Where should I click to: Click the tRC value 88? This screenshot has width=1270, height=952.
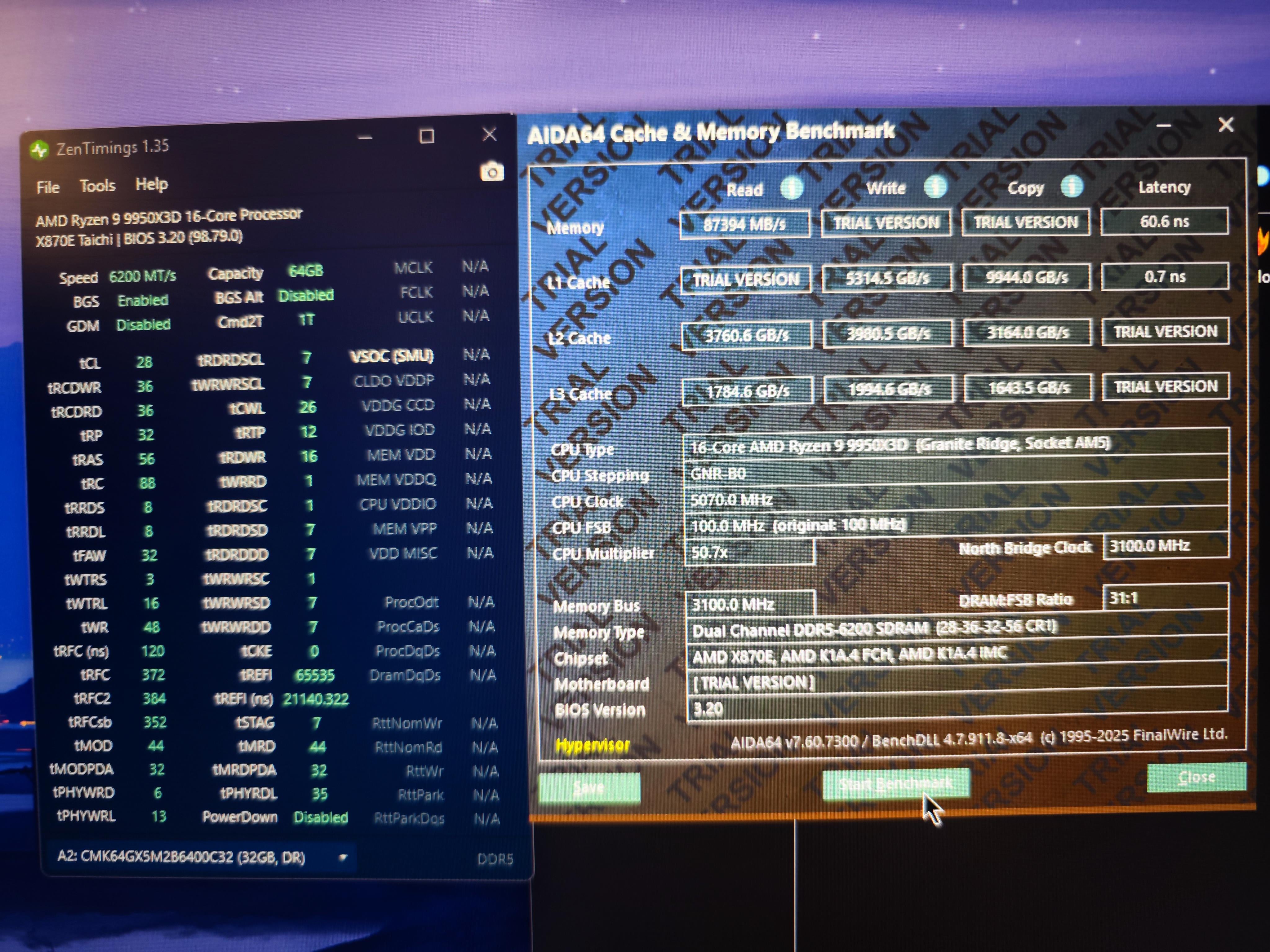coord(147,483)
